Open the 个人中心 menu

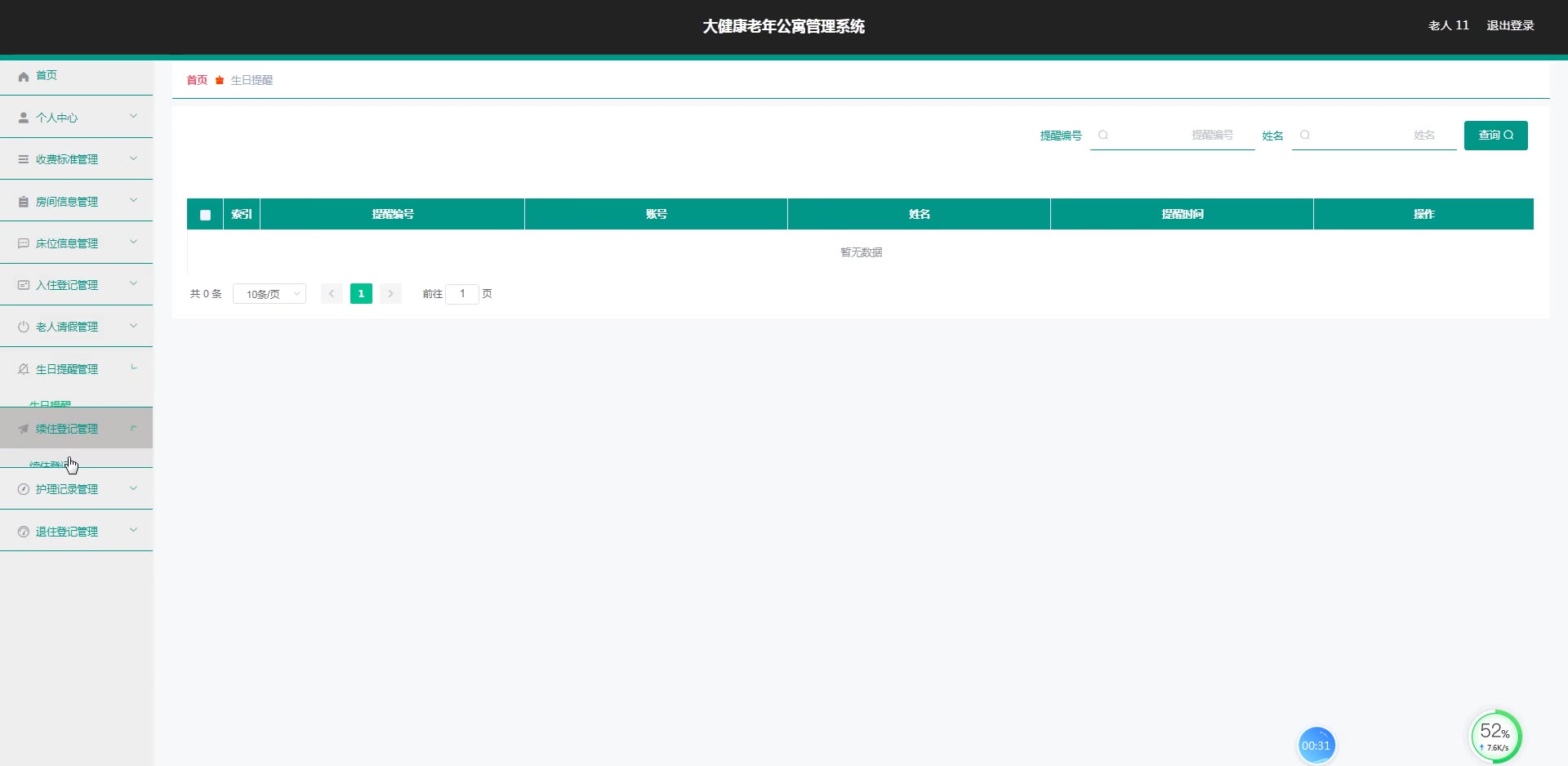coord(76,117)
